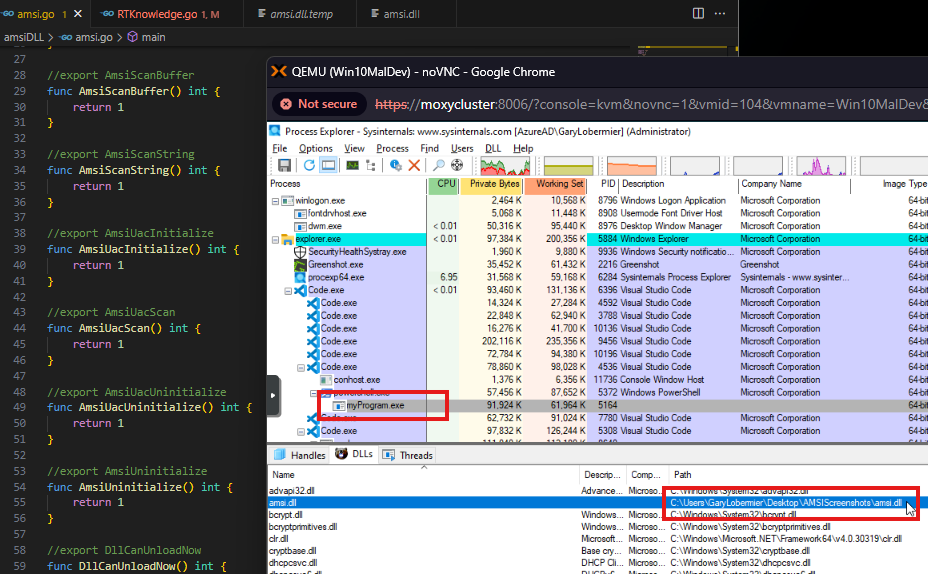Click the Process Explorer title bar icon
The height and width of the screenshot is (574, 928).
click(275, 131)
